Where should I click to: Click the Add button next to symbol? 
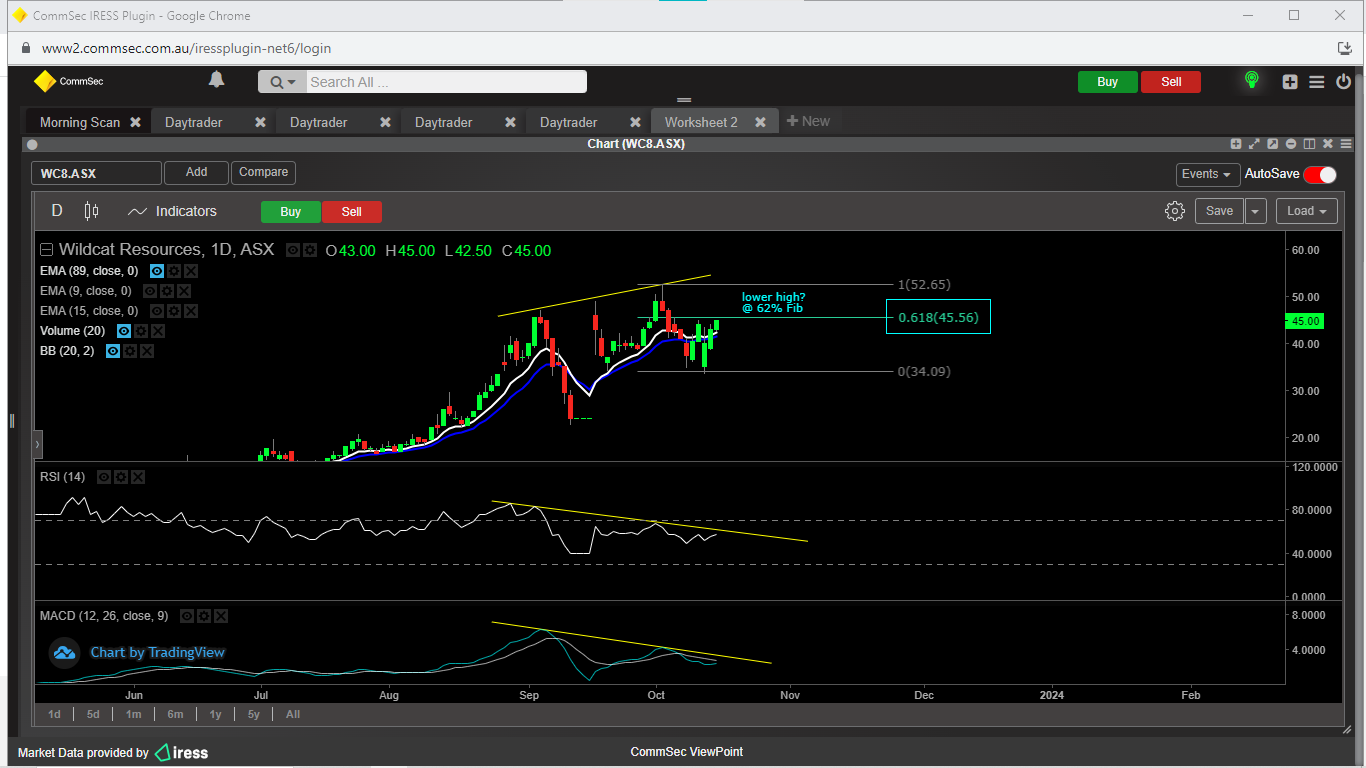point(197,172)
